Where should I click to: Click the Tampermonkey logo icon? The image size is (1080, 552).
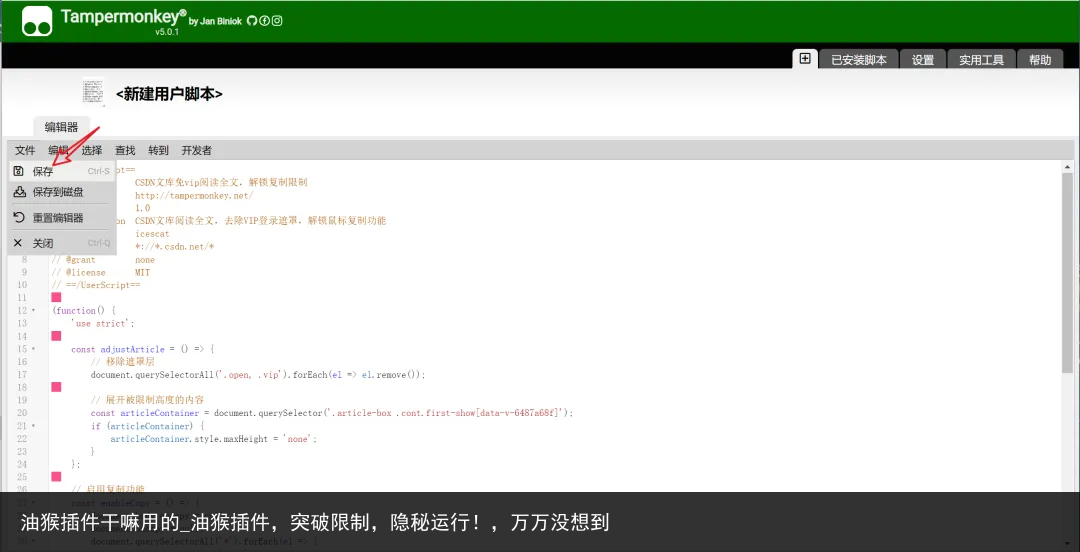coord(37,21)
